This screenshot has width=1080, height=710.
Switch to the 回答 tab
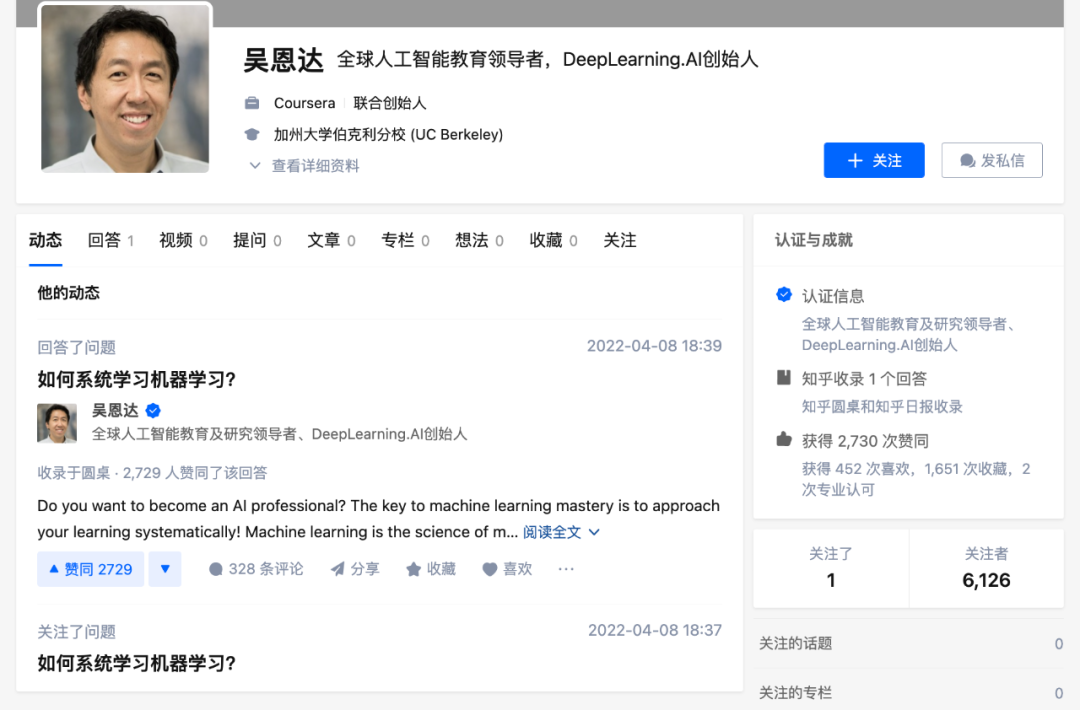(x=104, y=240)
